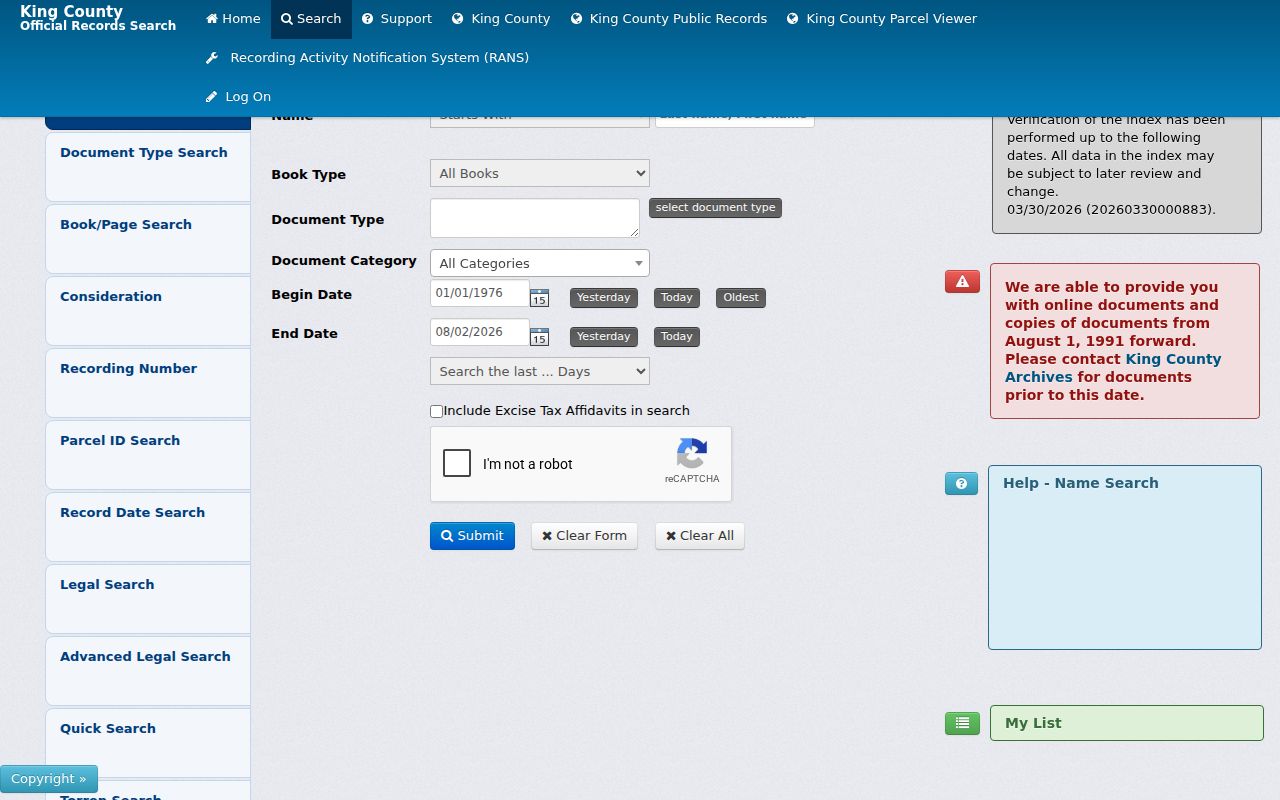Open the Consideration search tab
Screen dimensions: 1280x800
click(148, 311)
